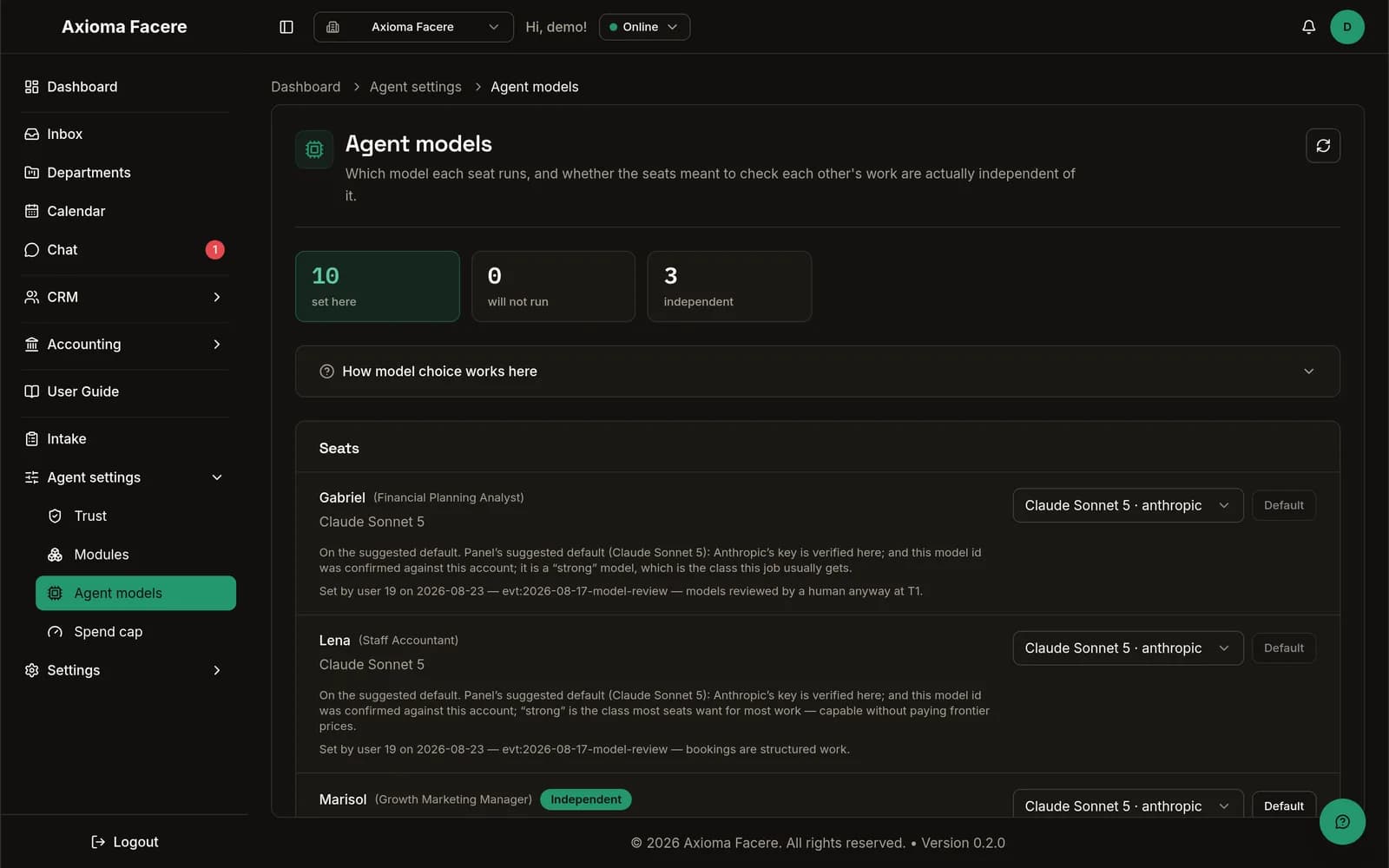
Task: Open the Departments menu item
Action: point(127,173)
